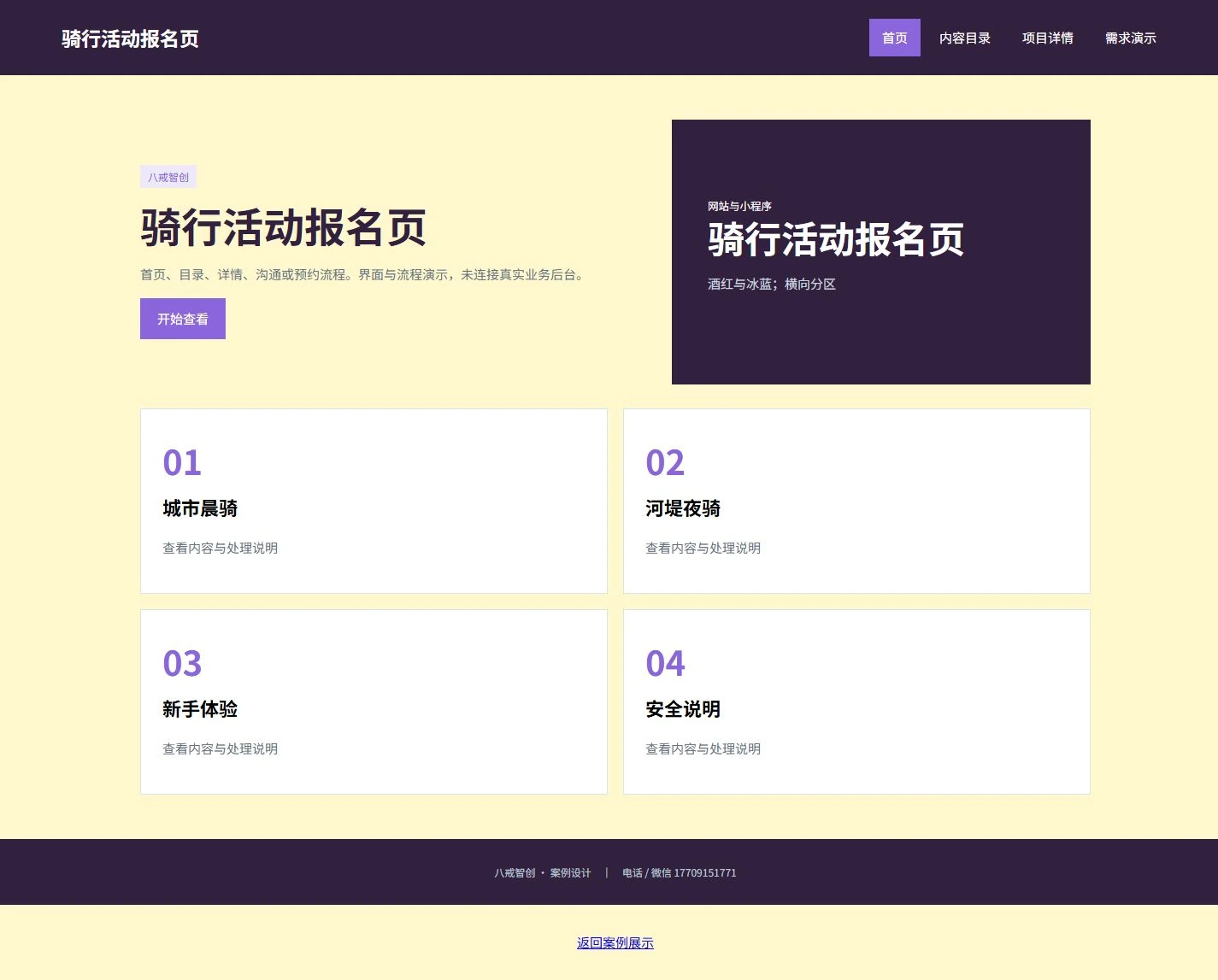Click the 骑行活动报名页 site logo title
Viewport: 1218px width, 980px height.
pyautogui.click(x=130, y=38)
